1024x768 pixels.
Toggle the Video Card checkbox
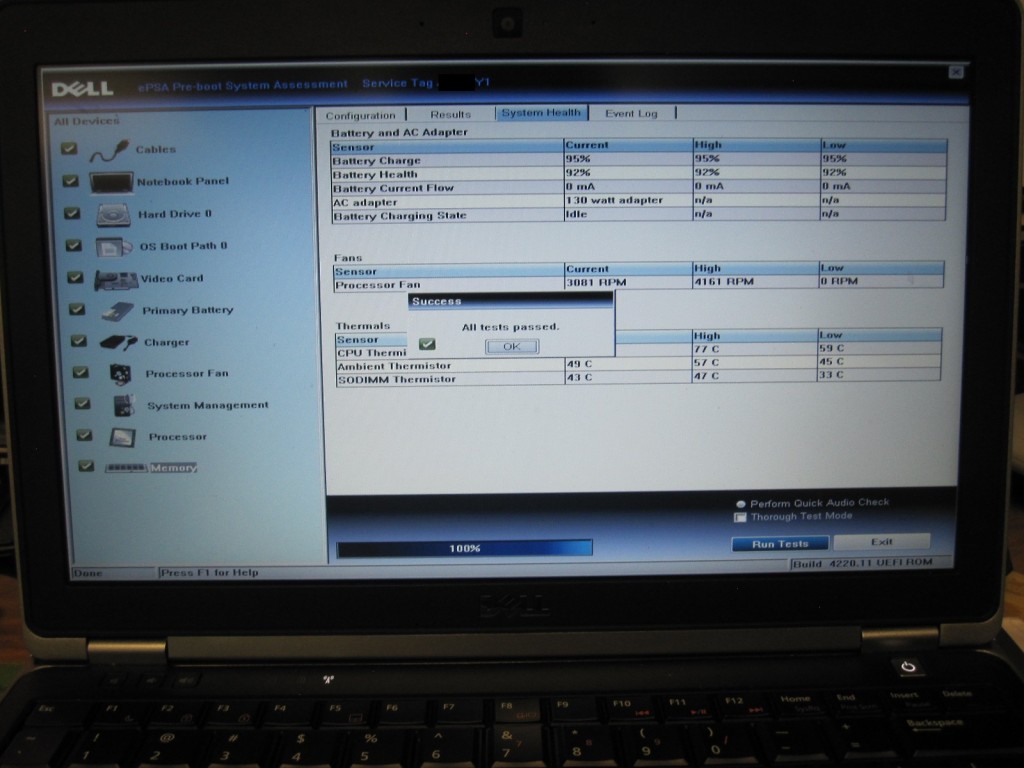click(75, 277)
